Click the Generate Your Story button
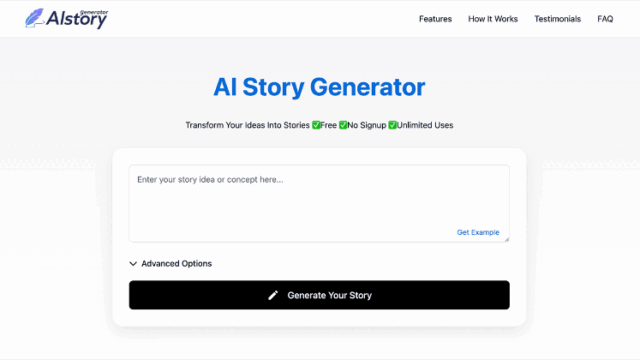 coord(319,295)
